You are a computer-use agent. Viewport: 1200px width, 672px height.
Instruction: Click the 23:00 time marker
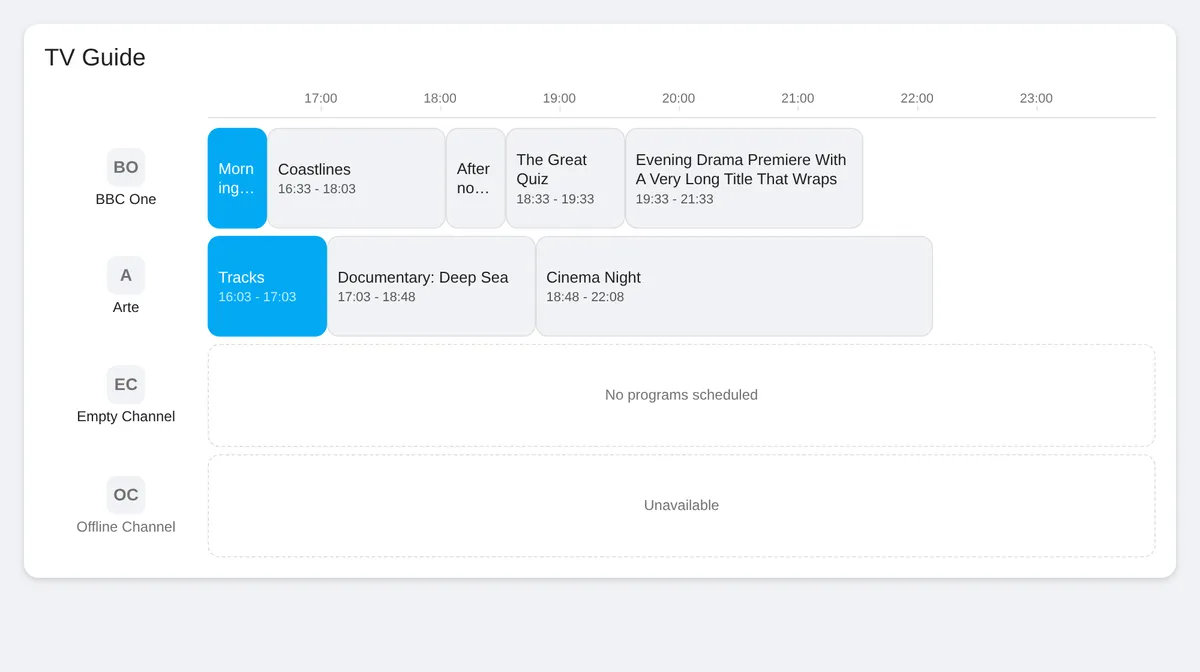pos(1036,98)
